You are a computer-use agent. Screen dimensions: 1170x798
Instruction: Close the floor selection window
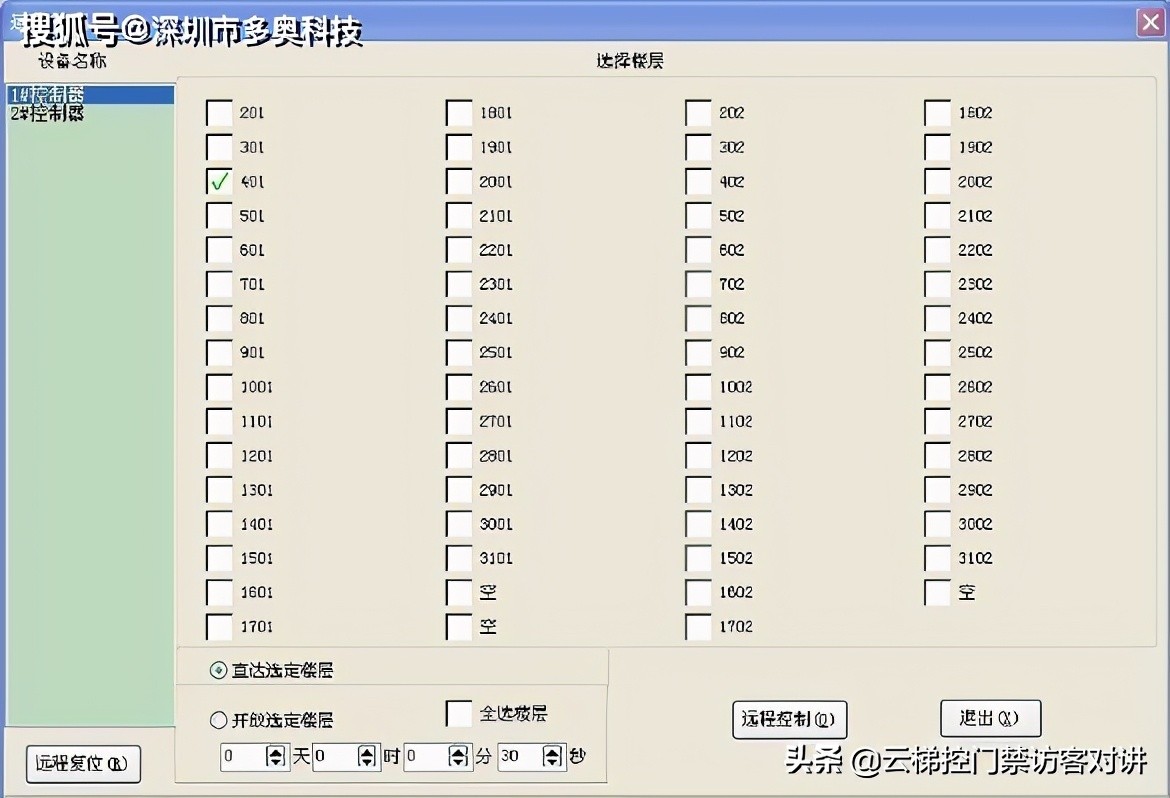pos(1149,22)
